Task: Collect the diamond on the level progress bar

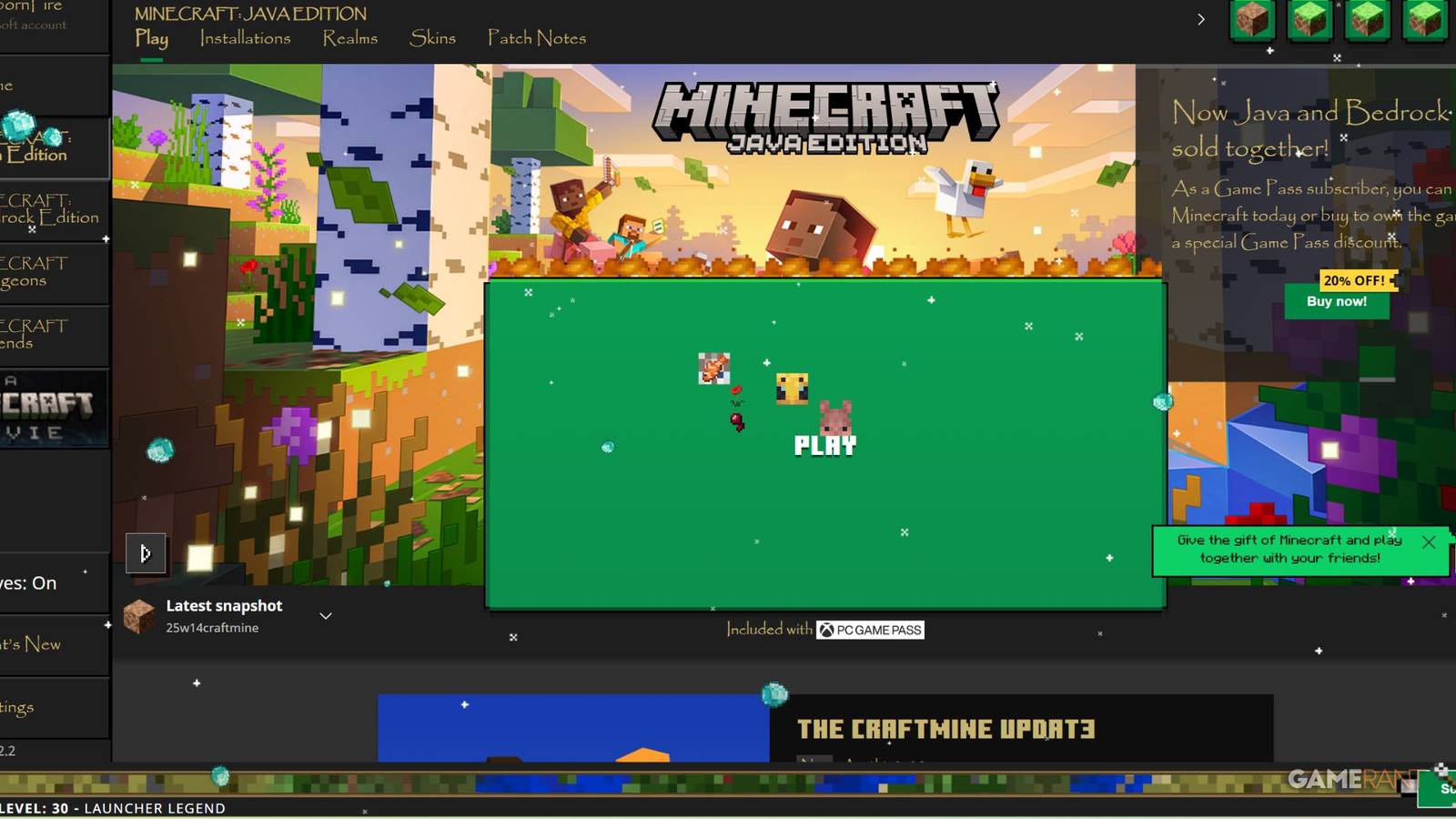Action: [220, 776]
